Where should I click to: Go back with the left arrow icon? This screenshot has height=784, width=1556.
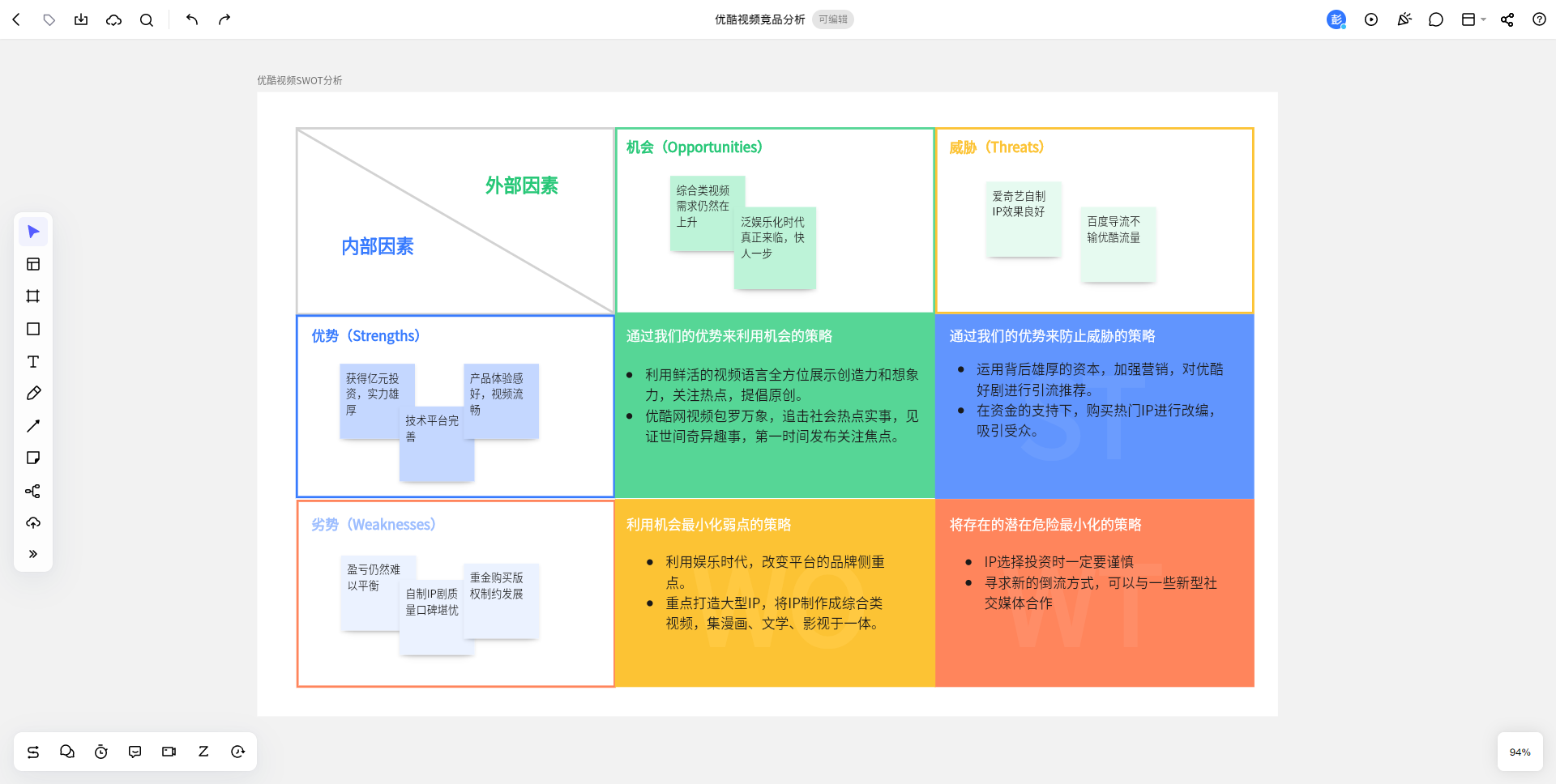click(16, 19)
